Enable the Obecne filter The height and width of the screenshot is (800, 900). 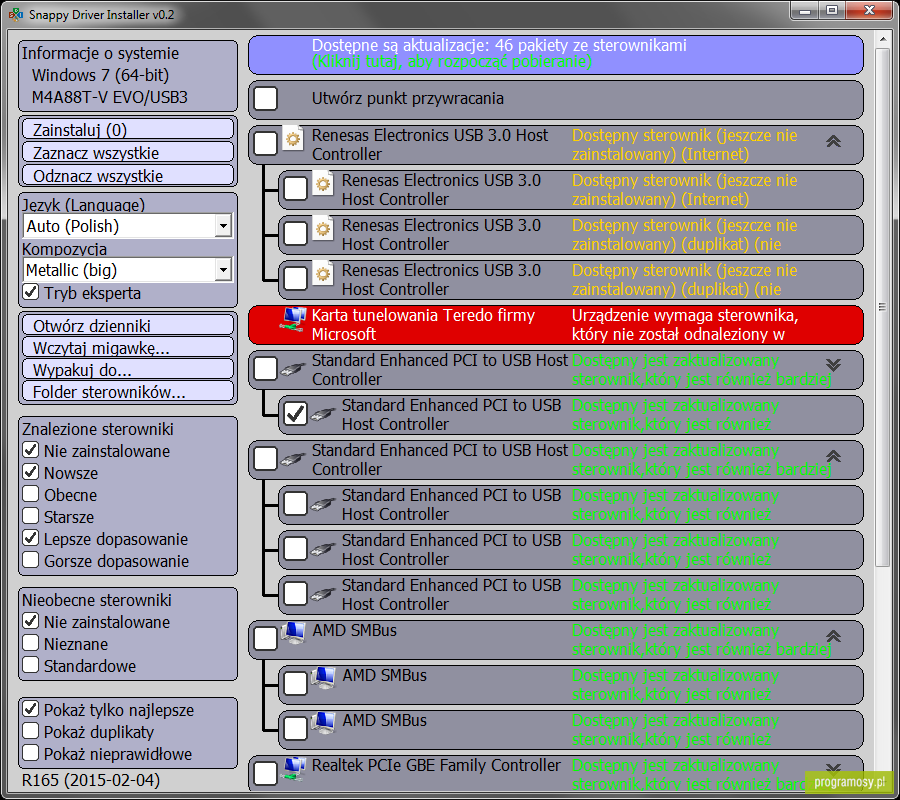click(x=31, y=494)
